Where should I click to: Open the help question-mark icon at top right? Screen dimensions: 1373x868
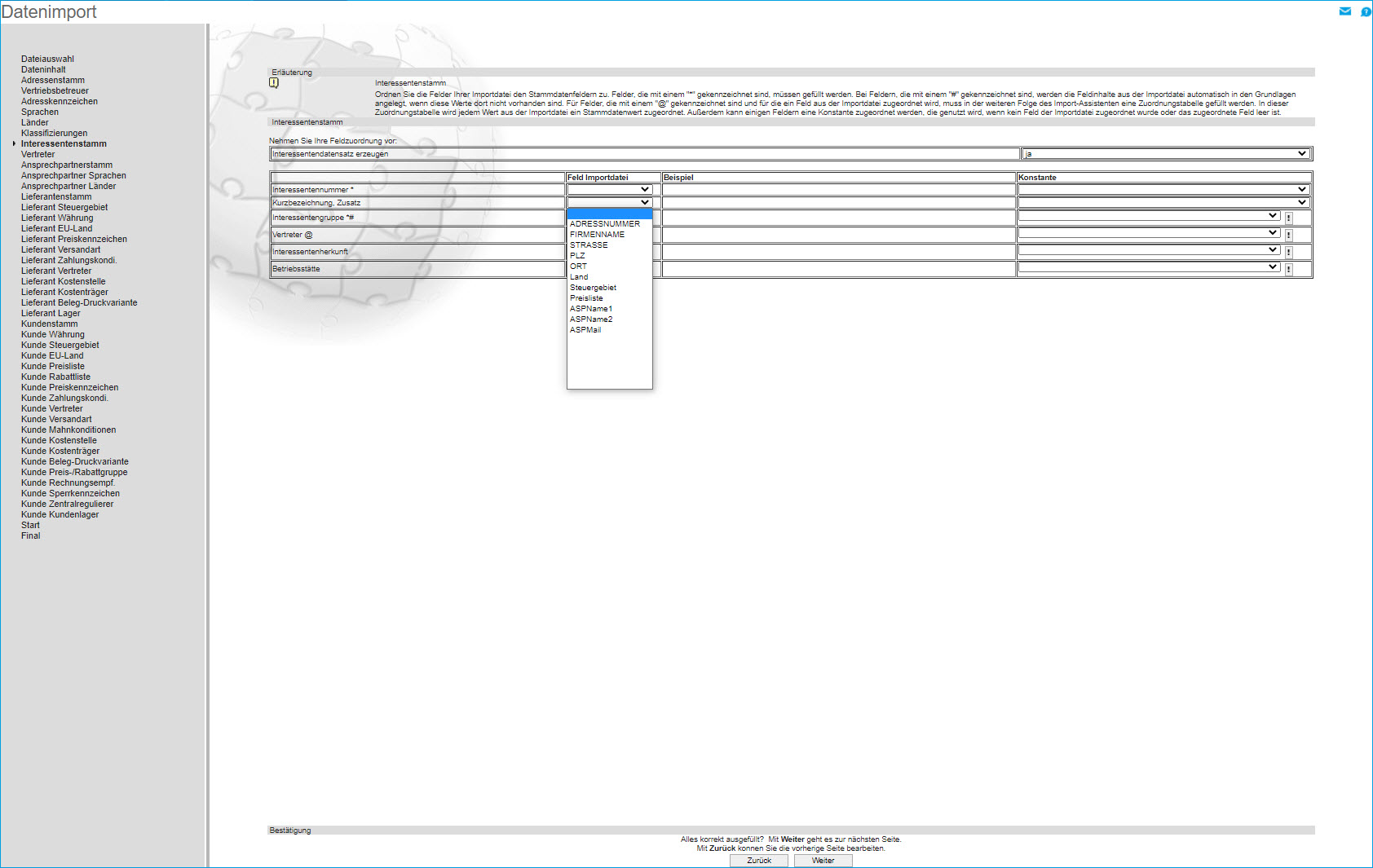(1366, 11)
